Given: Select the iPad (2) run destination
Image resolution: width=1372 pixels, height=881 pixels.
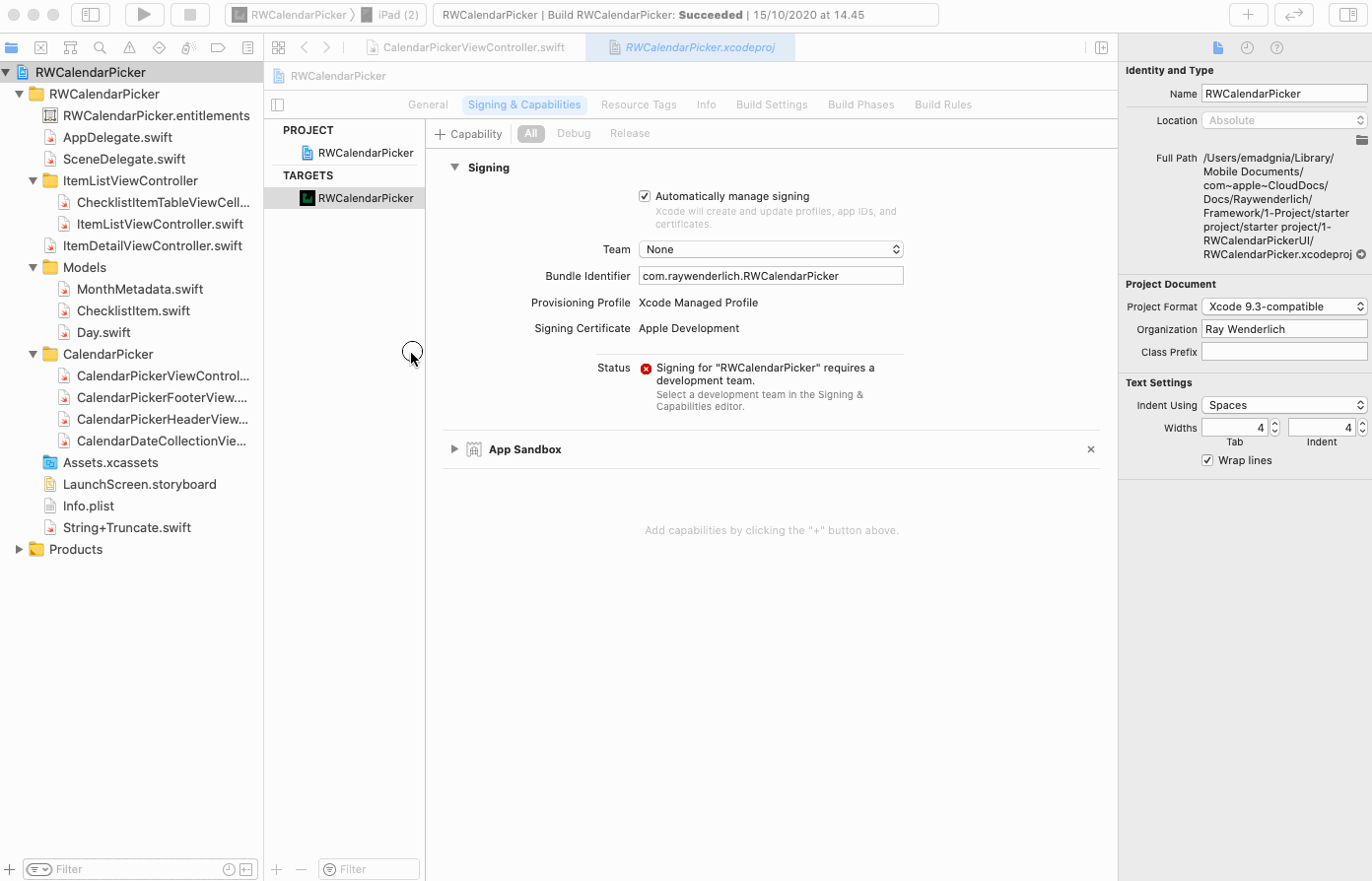Looking at the screenshot, I should 390,15.
